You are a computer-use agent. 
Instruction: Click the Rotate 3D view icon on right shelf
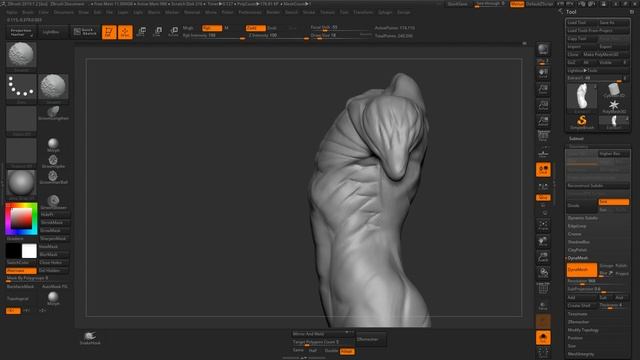pyautogui.click(x=543, y=273)
